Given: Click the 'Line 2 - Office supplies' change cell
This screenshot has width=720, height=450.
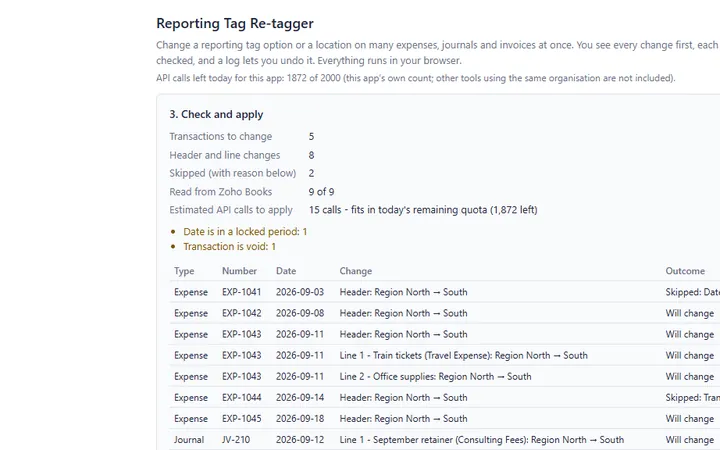Looking at the screenshot, I should [435, 377].
